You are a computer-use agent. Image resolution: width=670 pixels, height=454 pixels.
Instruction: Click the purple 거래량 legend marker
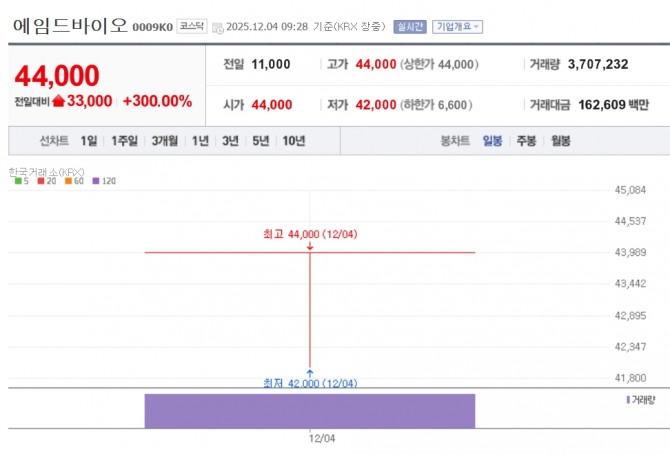pyautogui.click(x=628, y=399)
